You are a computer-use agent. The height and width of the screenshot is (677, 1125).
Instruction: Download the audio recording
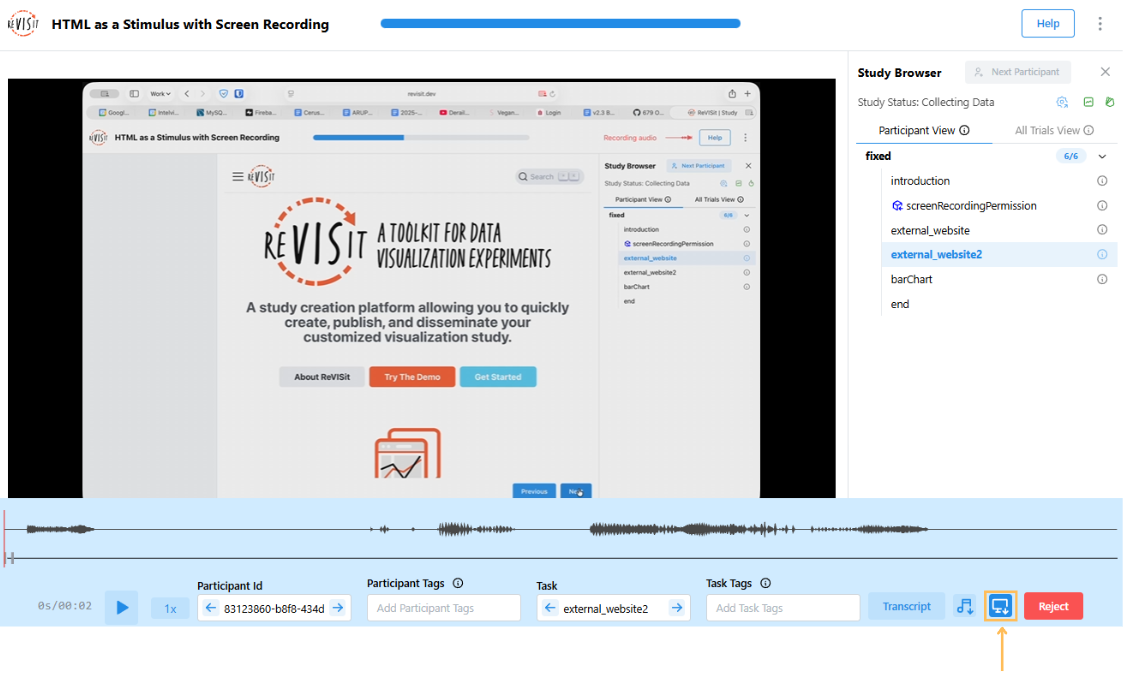(x=964, y=605)
